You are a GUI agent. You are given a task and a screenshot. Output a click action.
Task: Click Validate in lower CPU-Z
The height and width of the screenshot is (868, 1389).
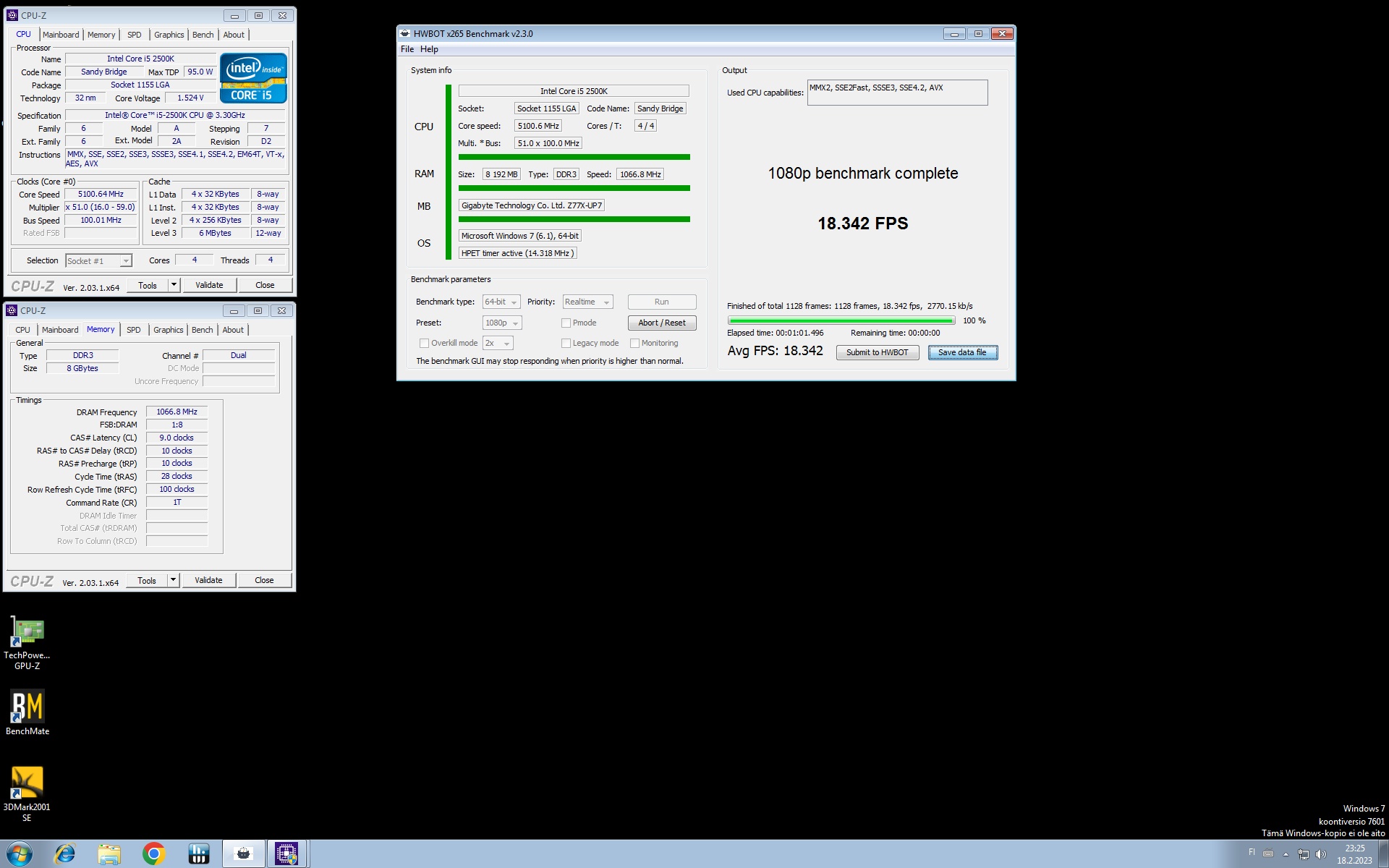208,580
